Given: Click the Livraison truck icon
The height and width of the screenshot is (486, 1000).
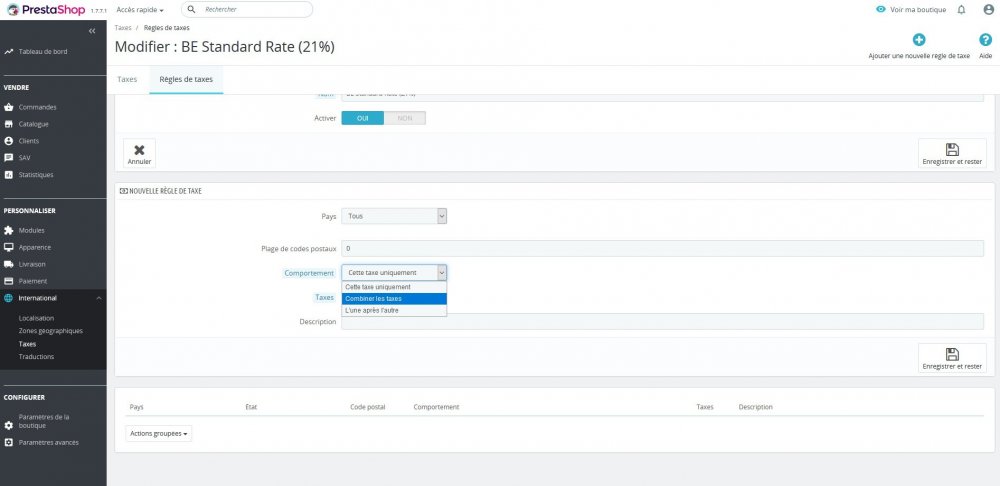Looking at the screenshot, I should click(x=9, y=264).
